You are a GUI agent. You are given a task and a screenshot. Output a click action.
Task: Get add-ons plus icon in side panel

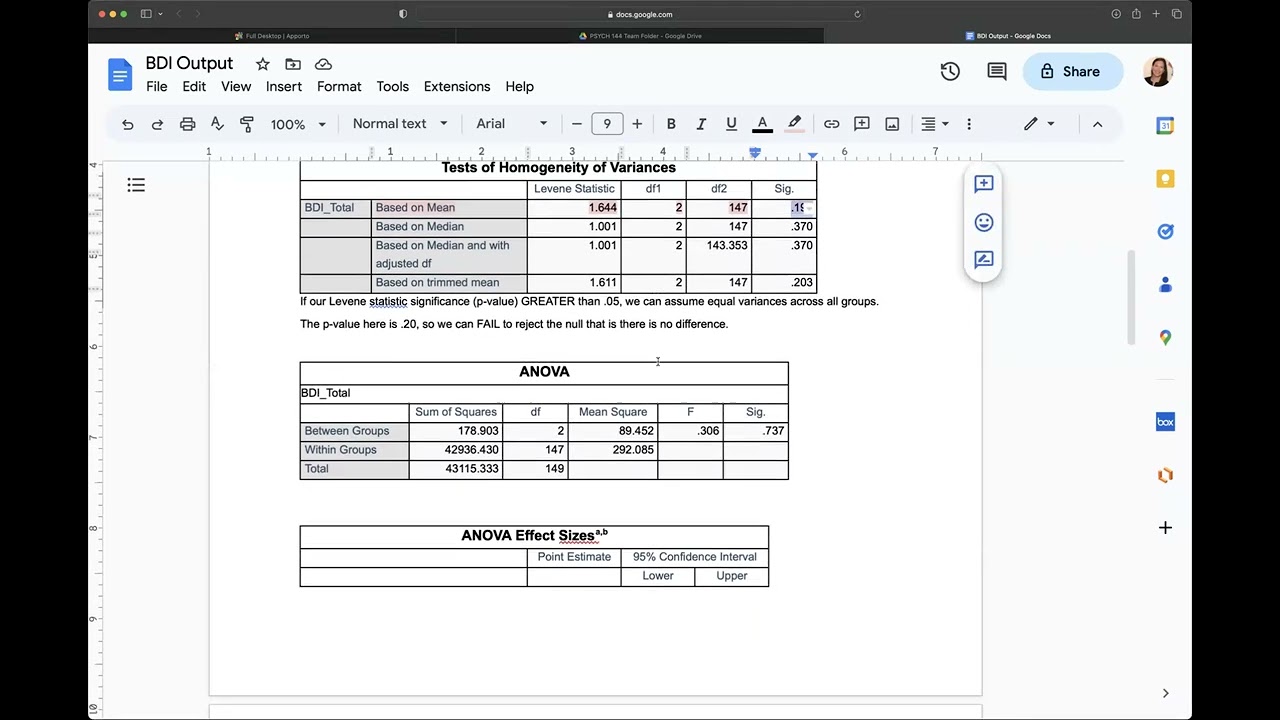1165,528
